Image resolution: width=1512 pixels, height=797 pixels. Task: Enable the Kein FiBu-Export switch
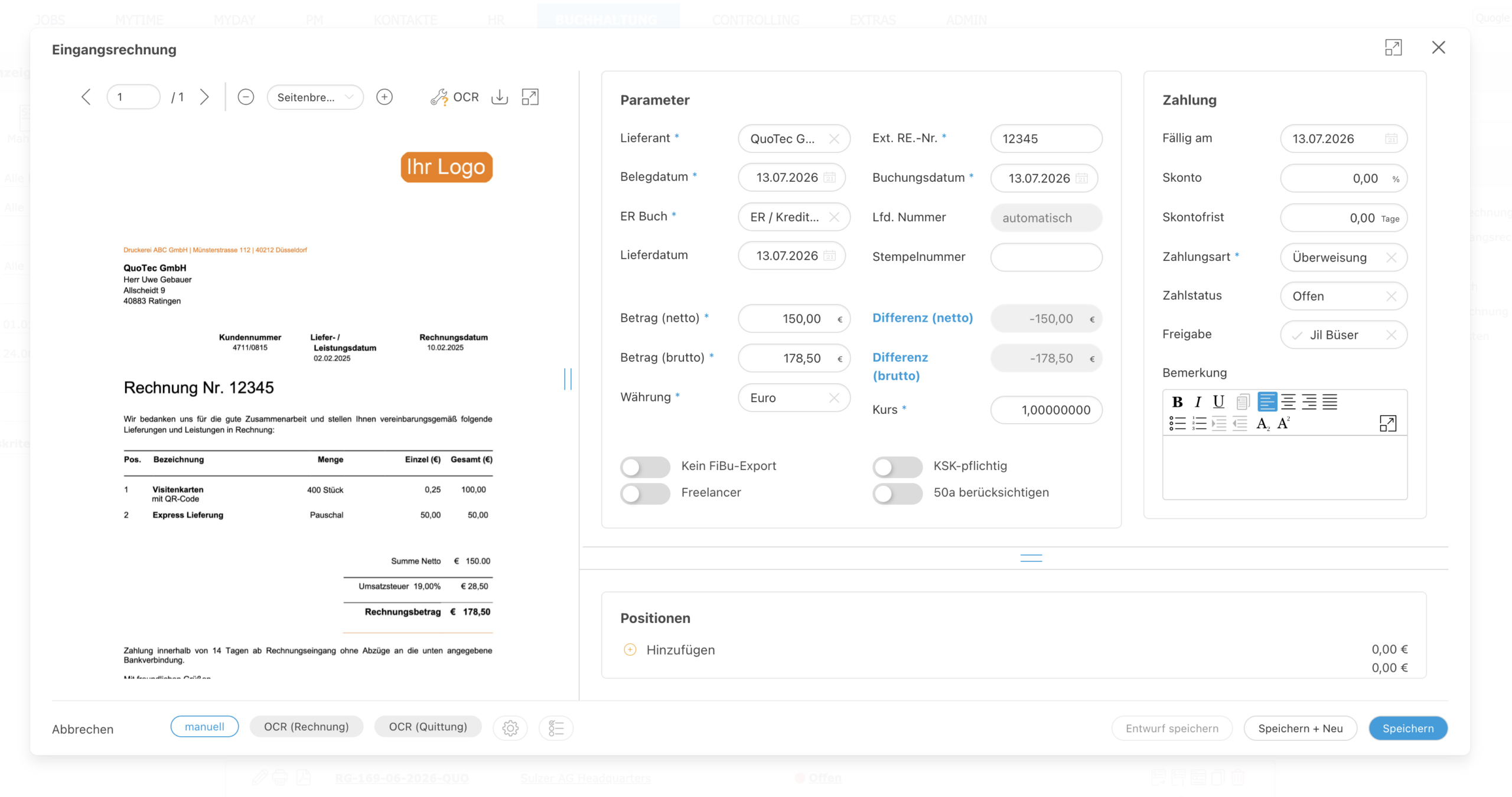click(x=645, y=466)
